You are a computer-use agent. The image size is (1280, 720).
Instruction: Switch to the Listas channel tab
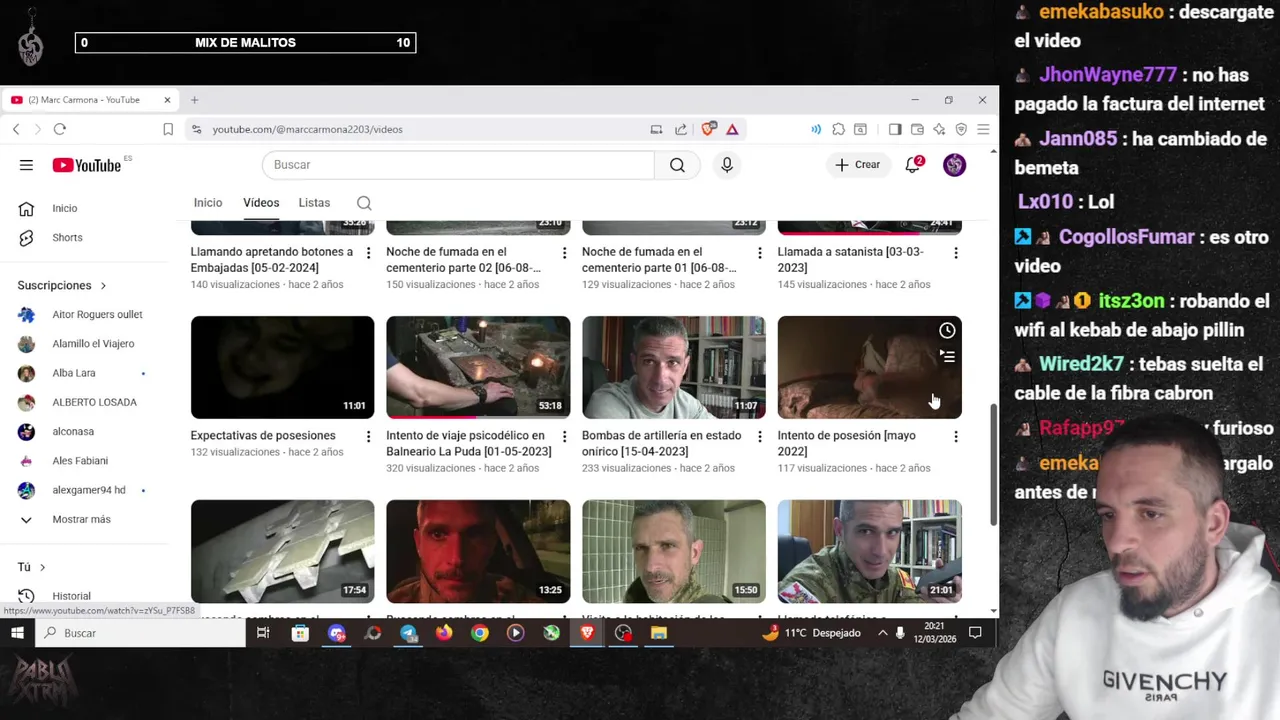pyautogui.click(x=314, y=203)
